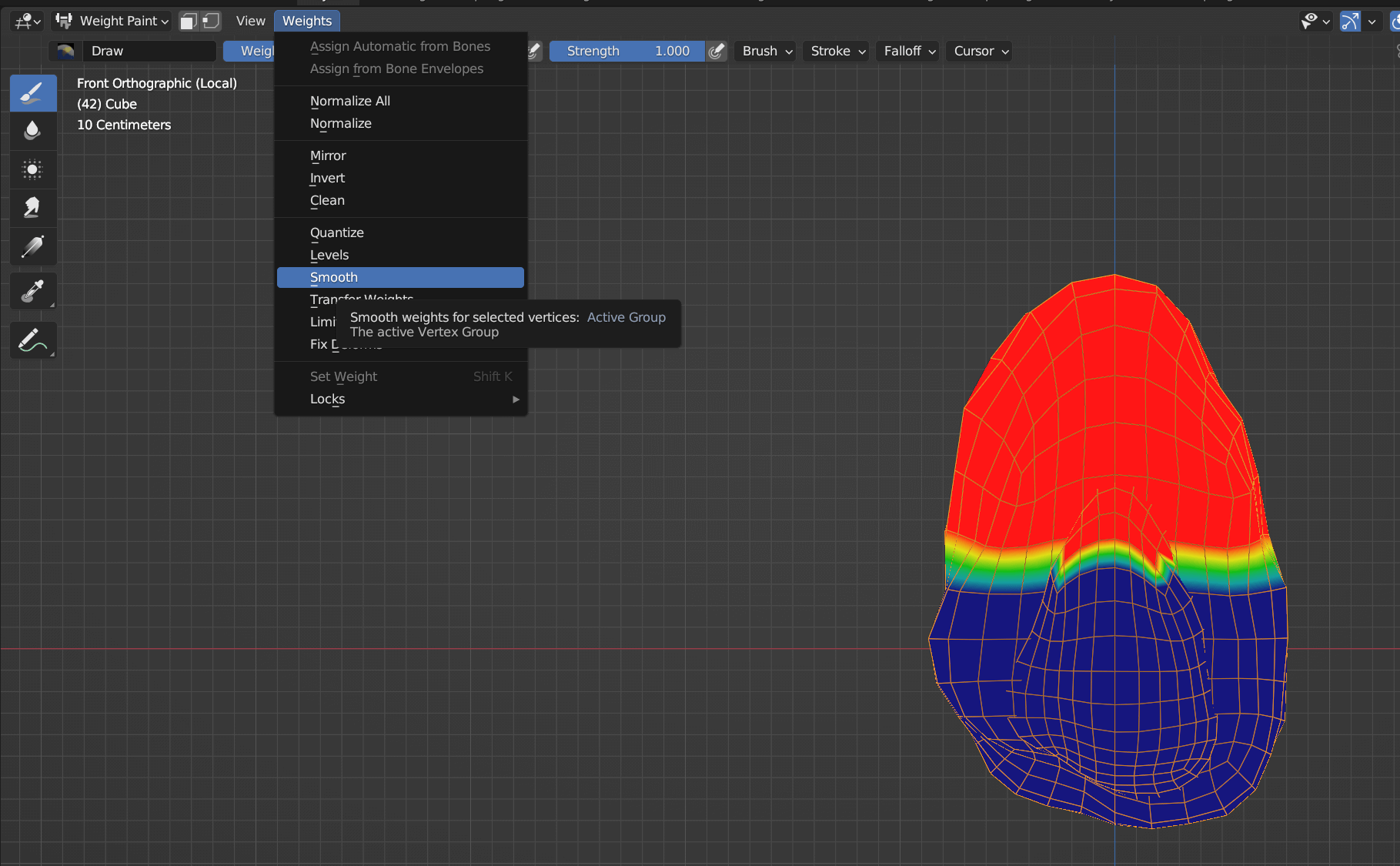Open the editor type selector icon

(27, 21)
